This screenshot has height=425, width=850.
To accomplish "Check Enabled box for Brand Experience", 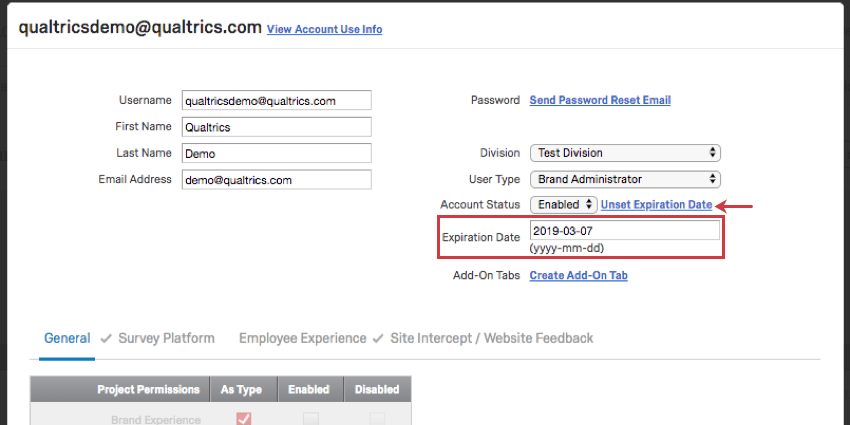I will point(310,419).
